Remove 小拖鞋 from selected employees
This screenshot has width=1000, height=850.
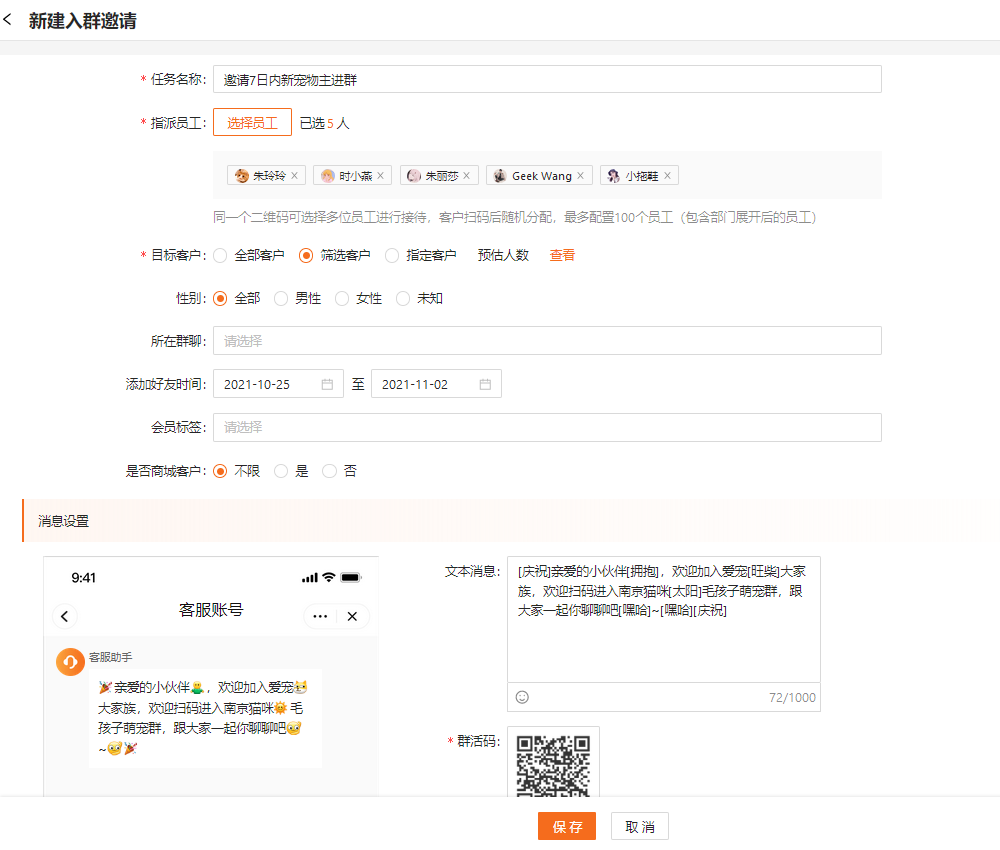(x=667, y=176)
